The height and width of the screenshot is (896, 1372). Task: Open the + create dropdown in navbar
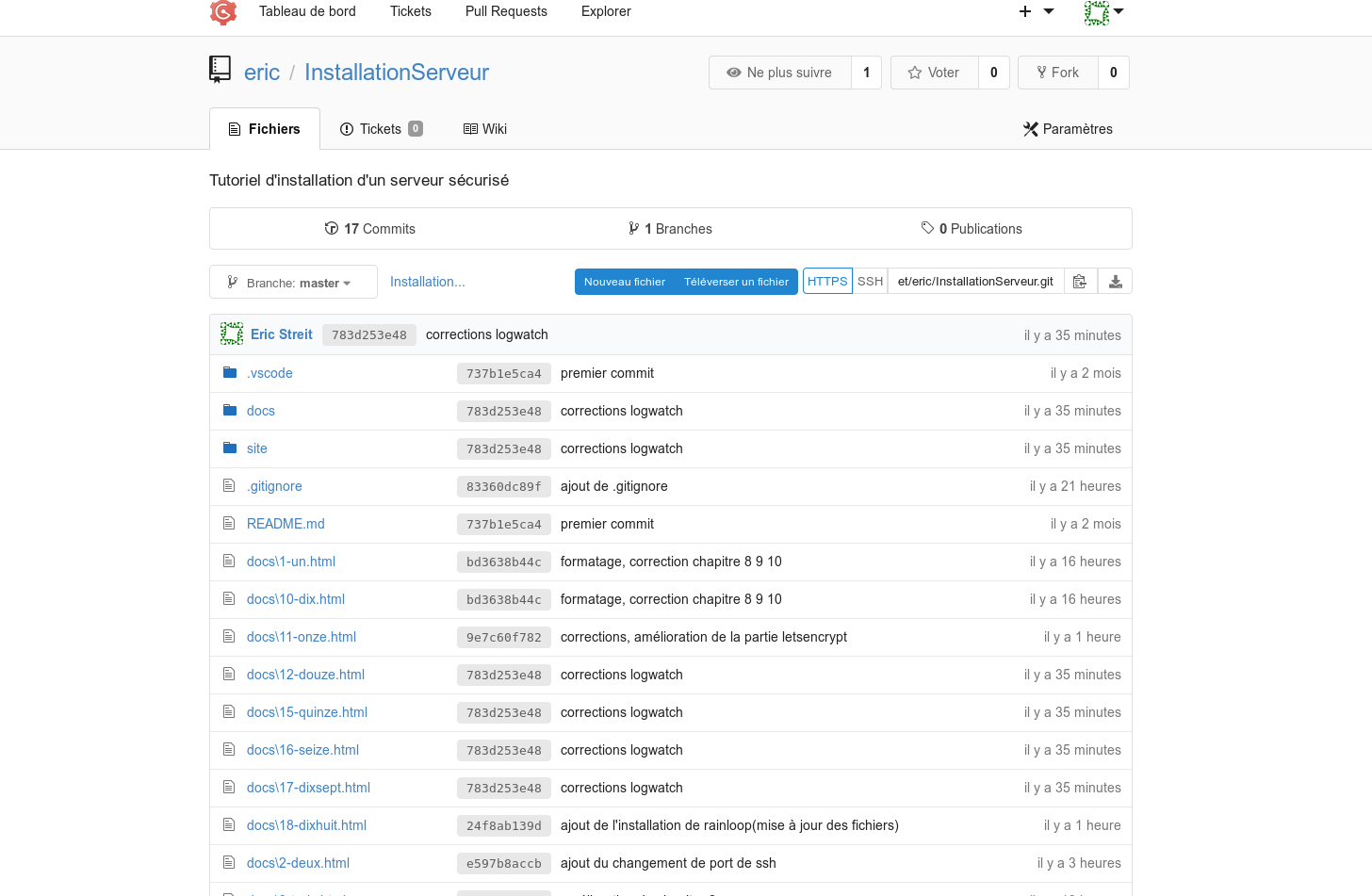[x=1032, y=12]
